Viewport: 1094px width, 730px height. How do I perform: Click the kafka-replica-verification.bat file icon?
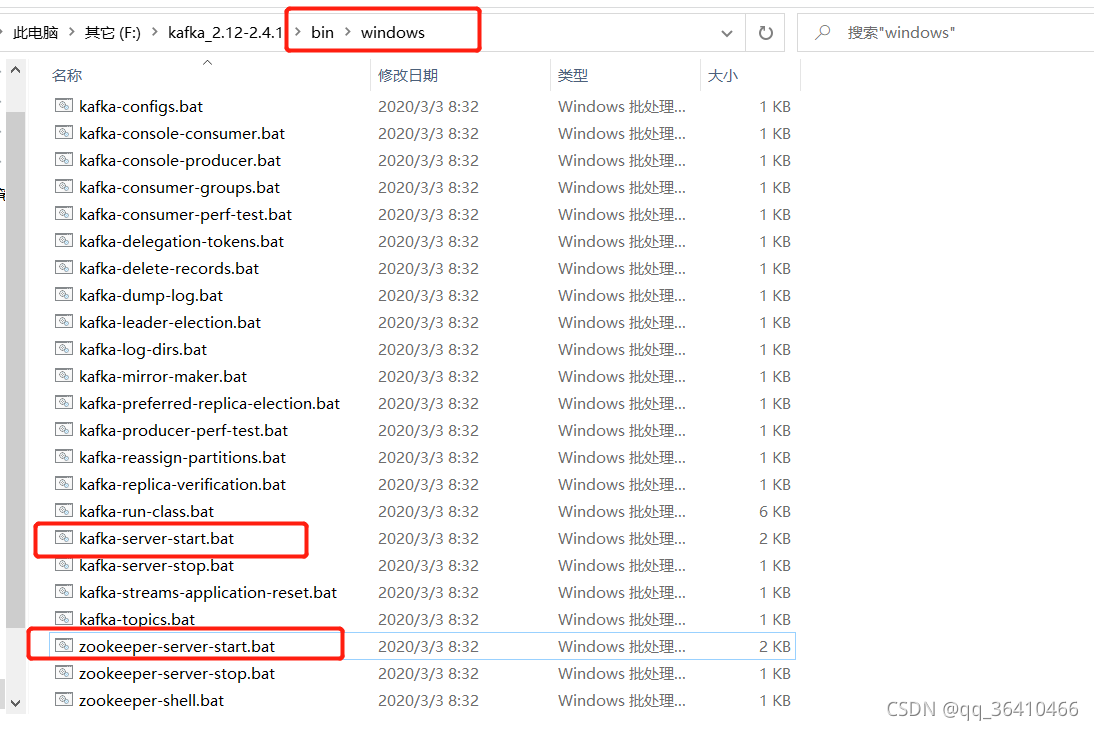tap(63, 484)
